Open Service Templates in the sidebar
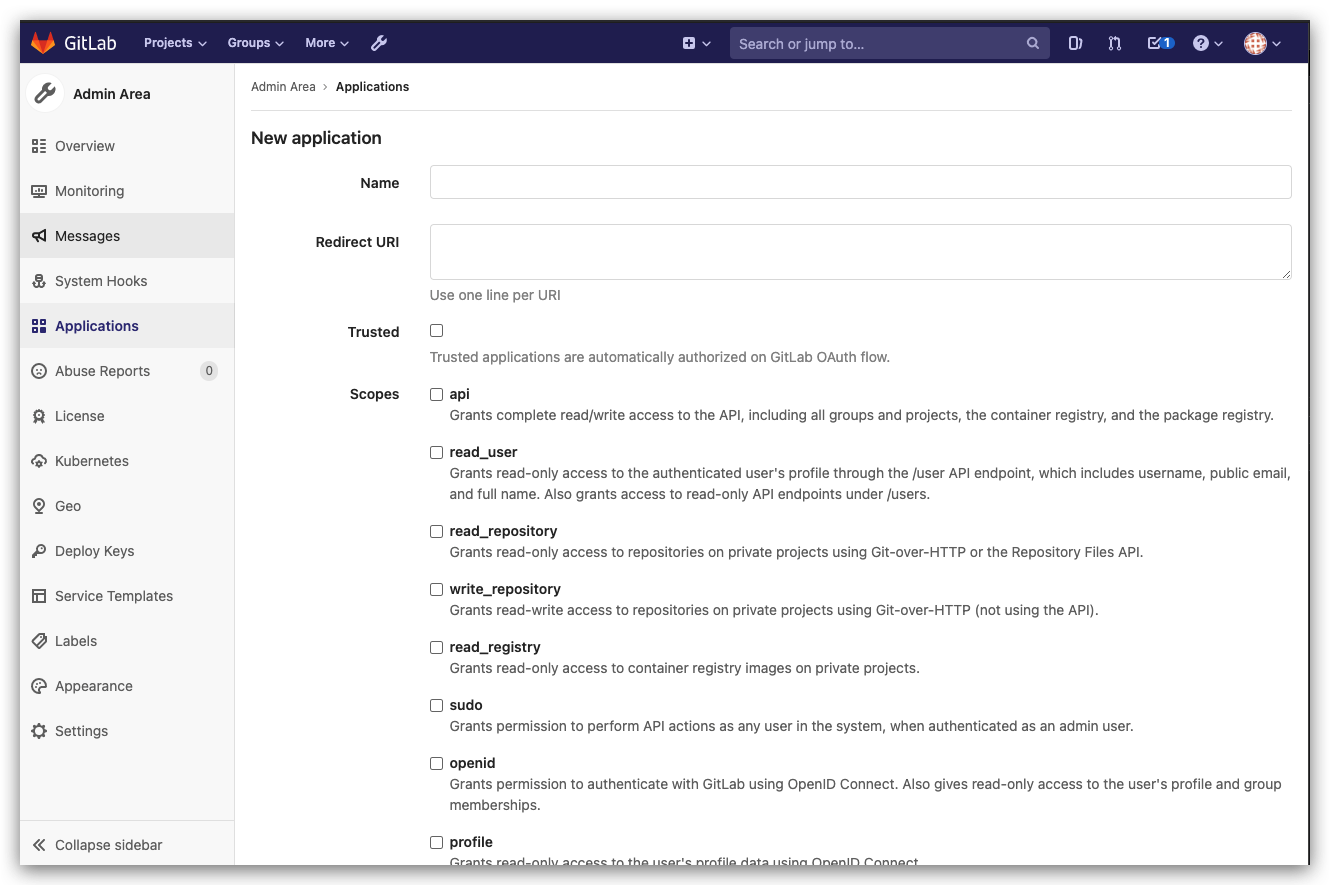This screenshot has width=1330, height=885. pos(127,596)
